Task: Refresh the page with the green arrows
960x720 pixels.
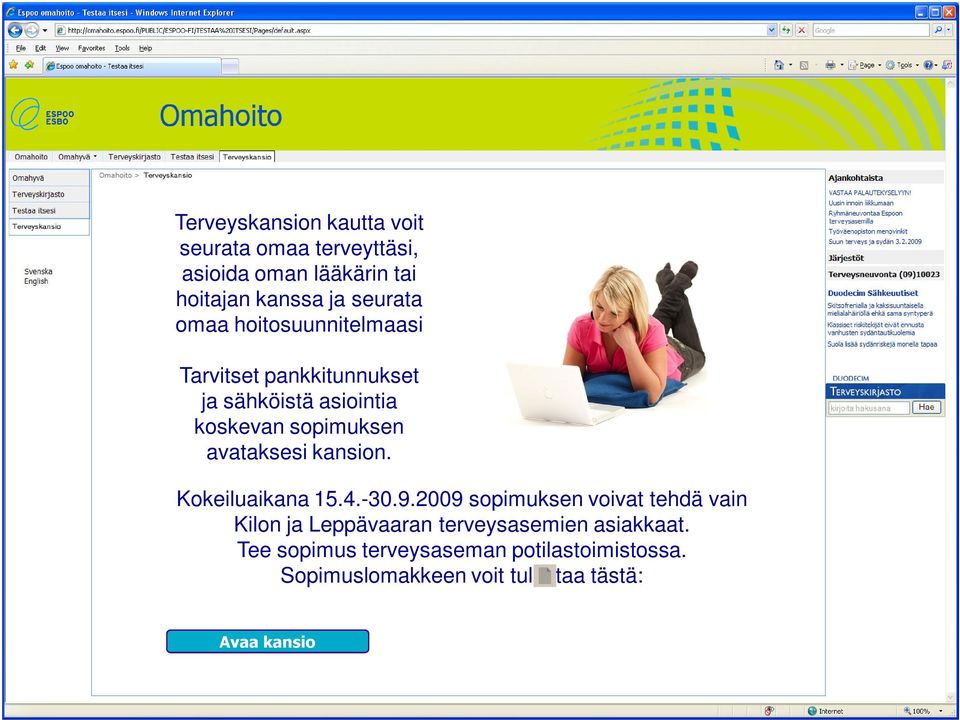Action: (x=786, y=30)
